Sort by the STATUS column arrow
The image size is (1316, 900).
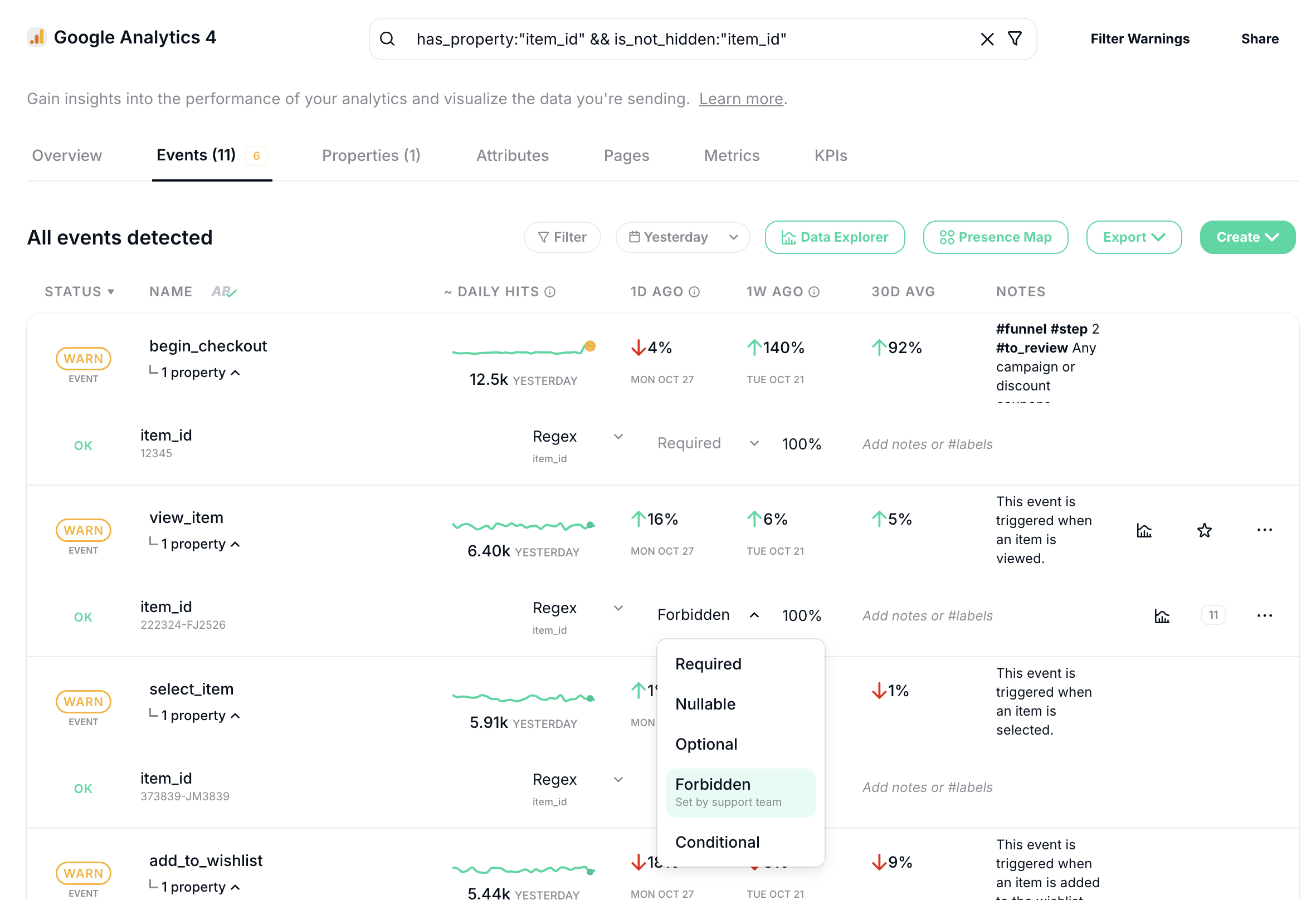tap(111, 292)
